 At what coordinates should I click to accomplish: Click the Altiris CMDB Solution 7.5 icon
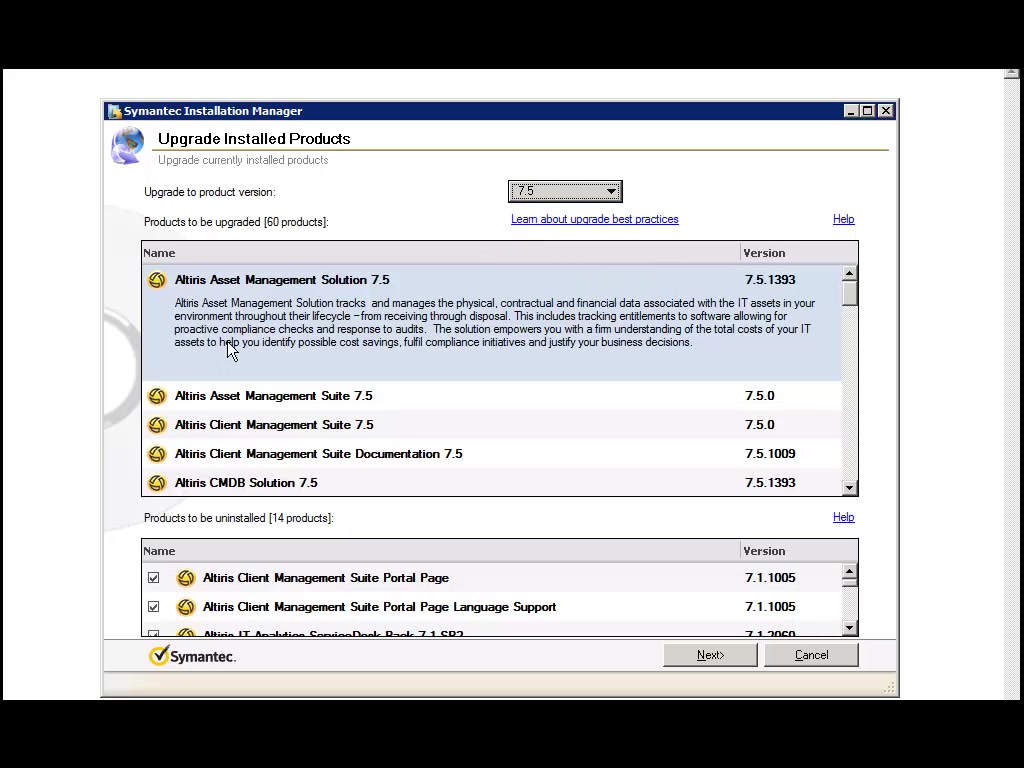[x=157, y=483]
